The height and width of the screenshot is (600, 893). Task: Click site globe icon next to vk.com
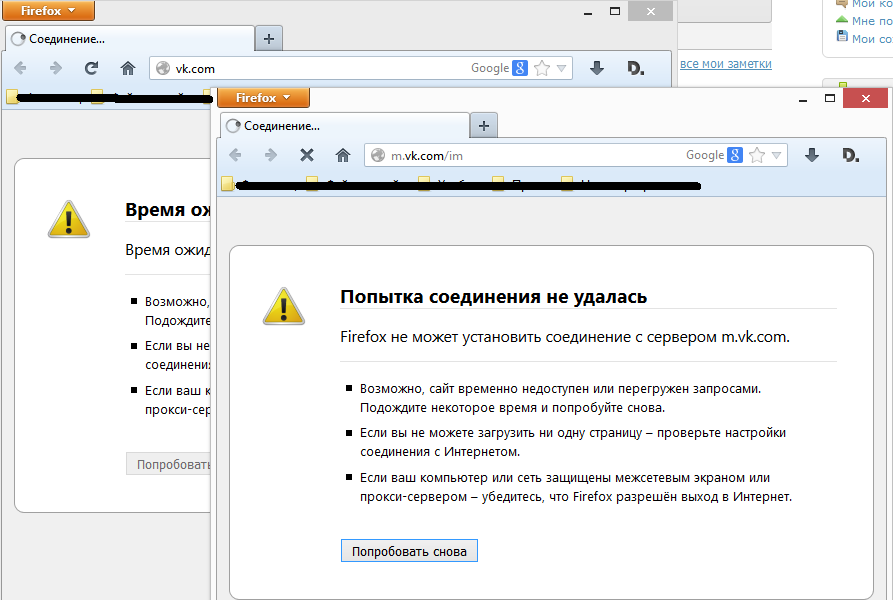tap(163, 68)
